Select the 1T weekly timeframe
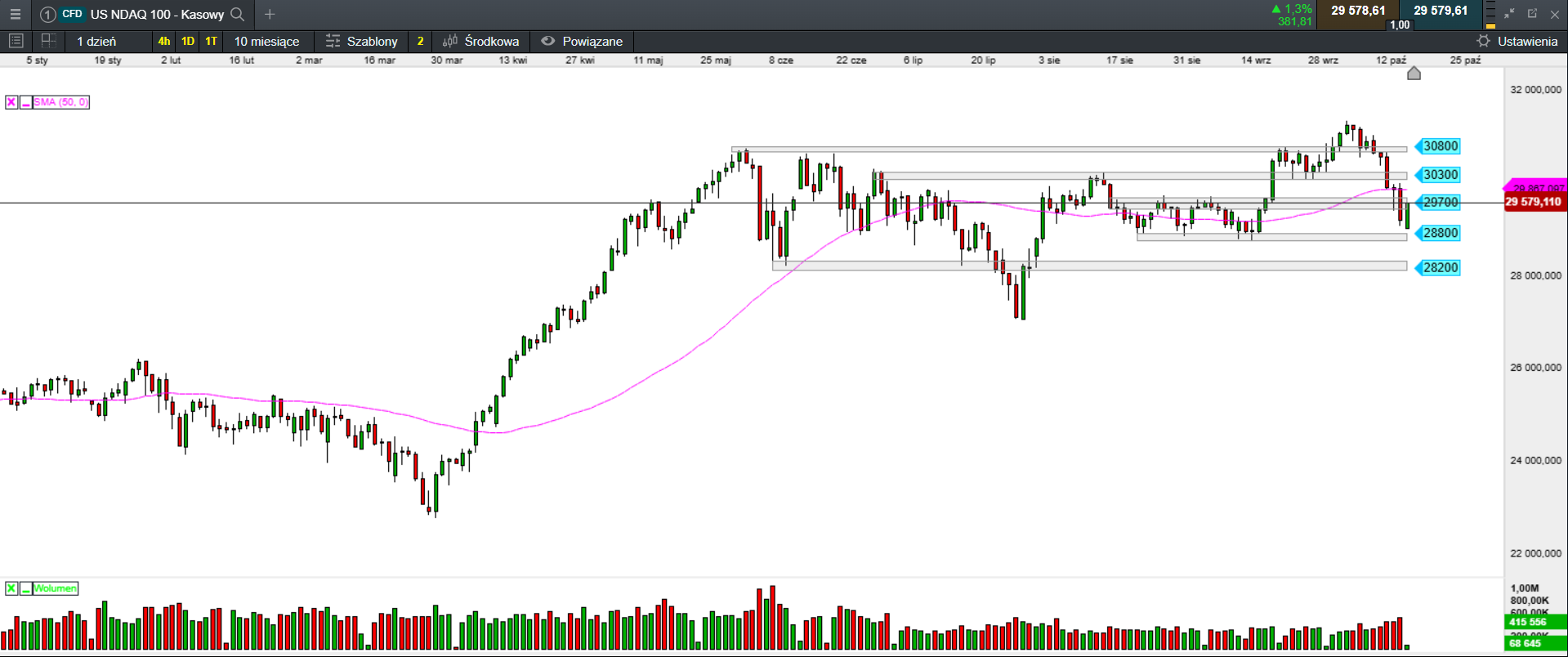1568x657 pixels. click(212, 41)
